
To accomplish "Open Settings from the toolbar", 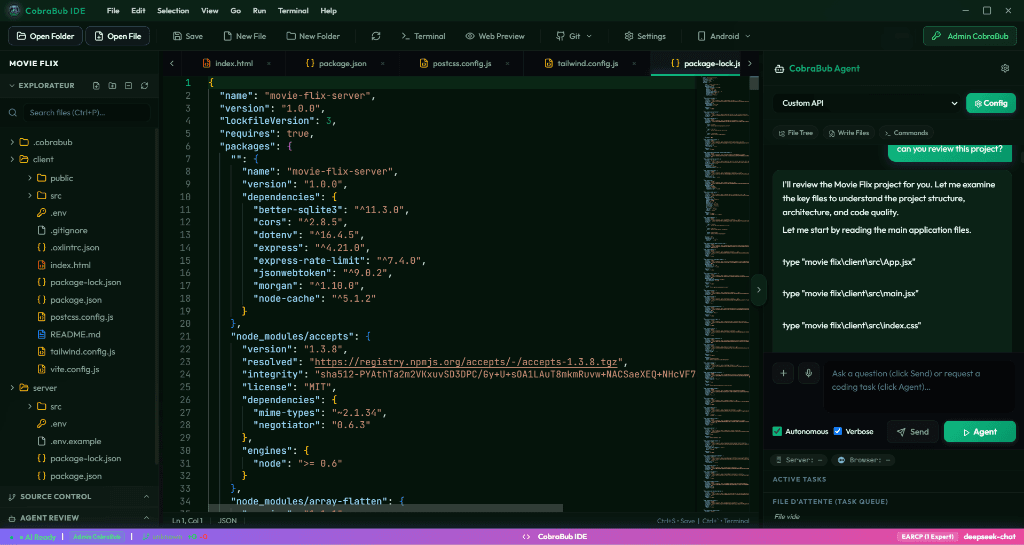I will (x=645, y=36).
